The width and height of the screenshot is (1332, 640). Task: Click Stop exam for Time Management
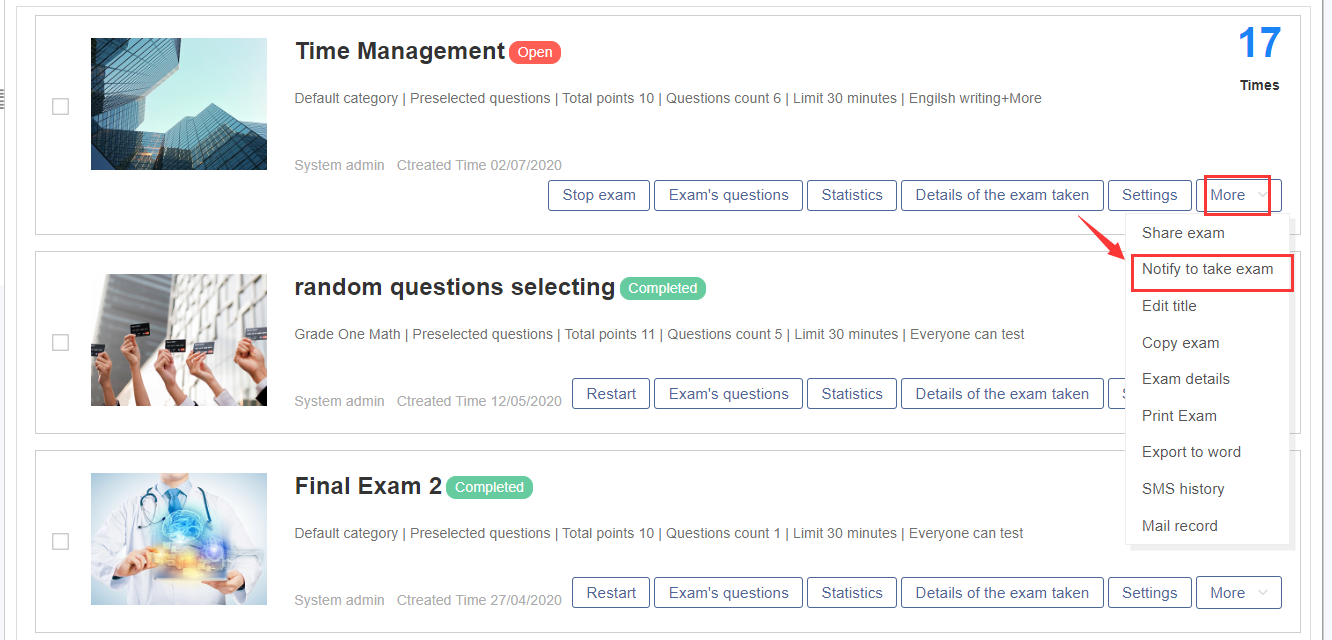[598, 195]
